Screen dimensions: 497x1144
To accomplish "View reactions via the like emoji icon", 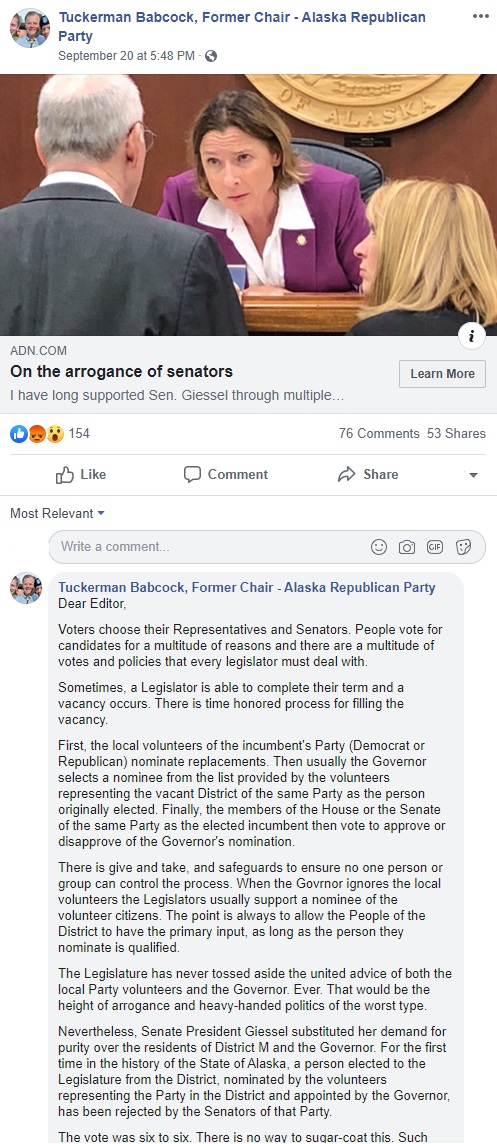I will [18, 434].
